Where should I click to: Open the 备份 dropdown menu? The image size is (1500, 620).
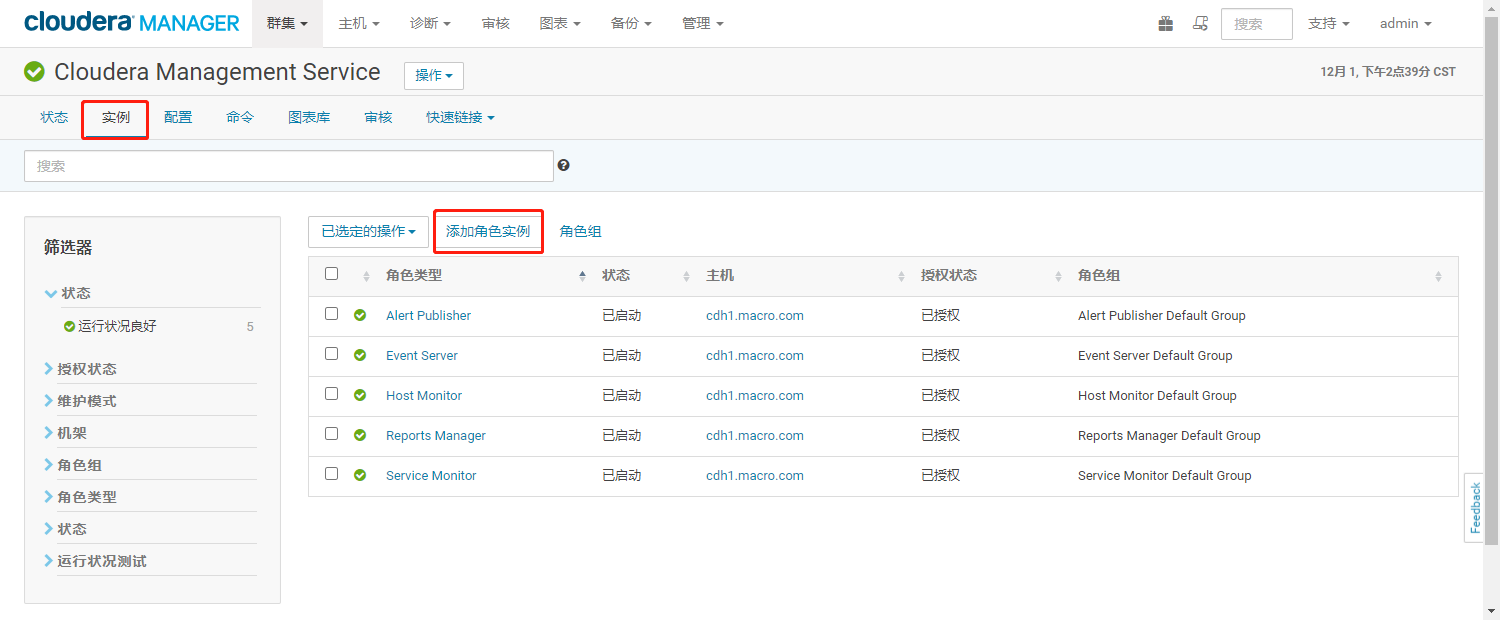[x=631, y=23]
